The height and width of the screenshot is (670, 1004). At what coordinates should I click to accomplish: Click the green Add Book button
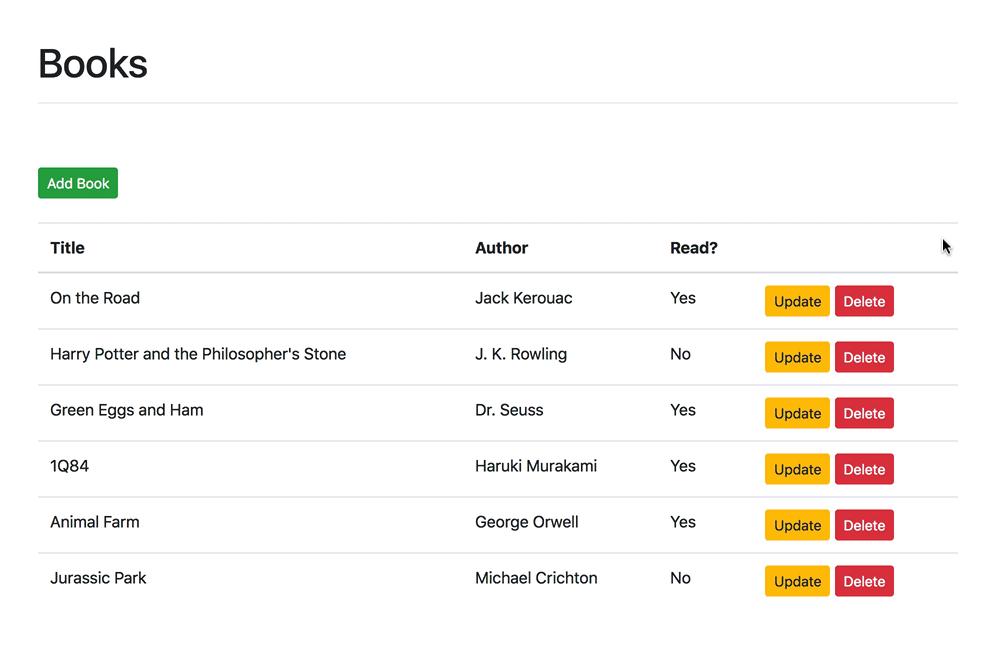click(x=78, y=183)
